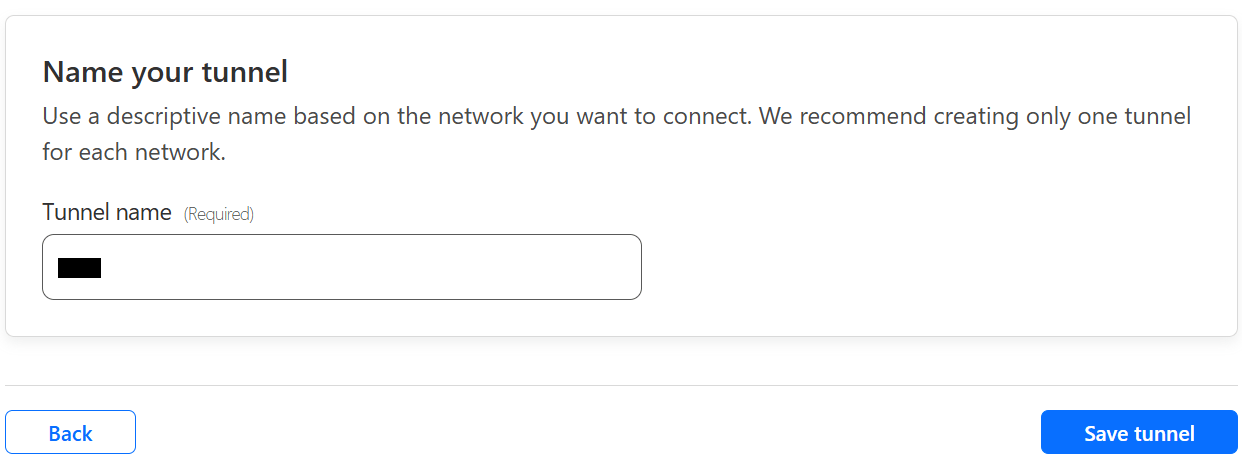The width and height of the screenshot is (1242, 459).
Task: Click the "Save tunnel" label text
Action: point(1139,433)
